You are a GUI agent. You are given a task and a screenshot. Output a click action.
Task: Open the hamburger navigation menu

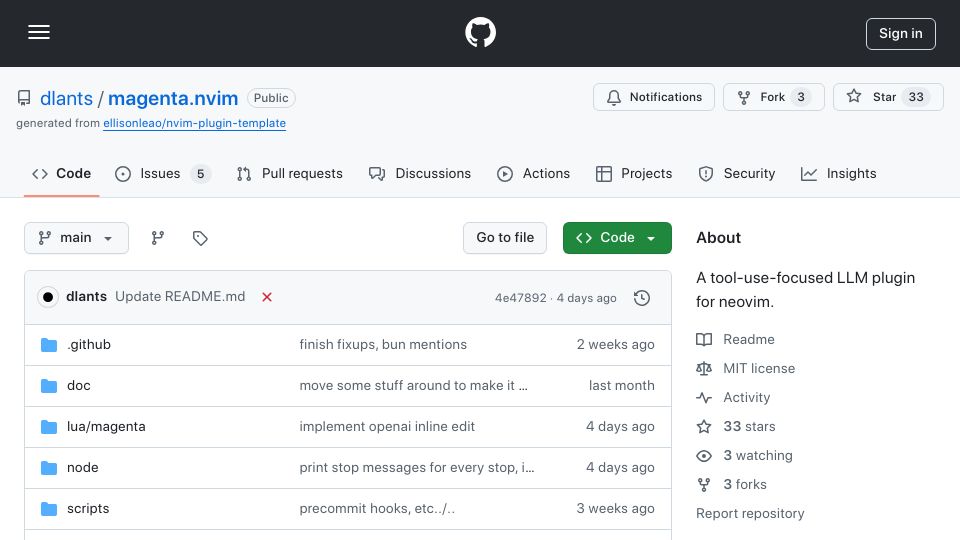pos(39,32)
